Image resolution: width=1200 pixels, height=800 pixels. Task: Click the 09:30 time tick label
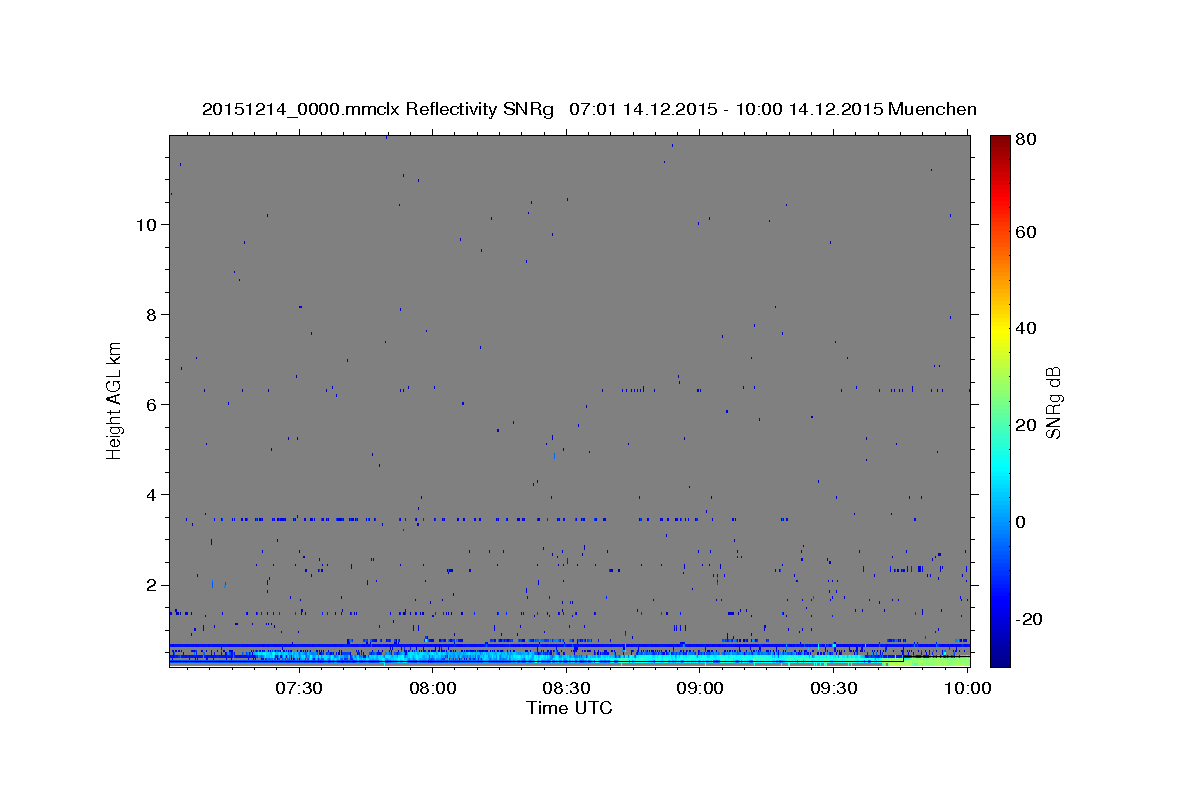[x=834, y=687]
